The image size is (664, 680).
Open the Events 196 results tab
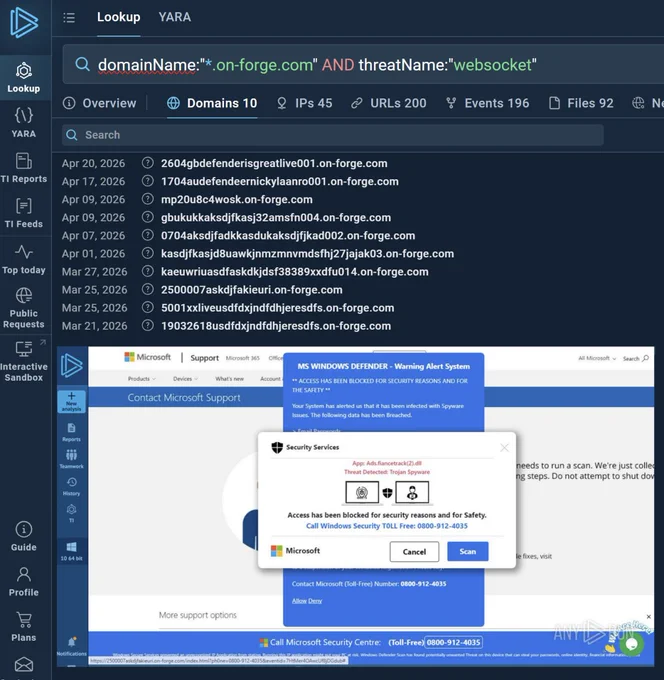click(487, 103)
